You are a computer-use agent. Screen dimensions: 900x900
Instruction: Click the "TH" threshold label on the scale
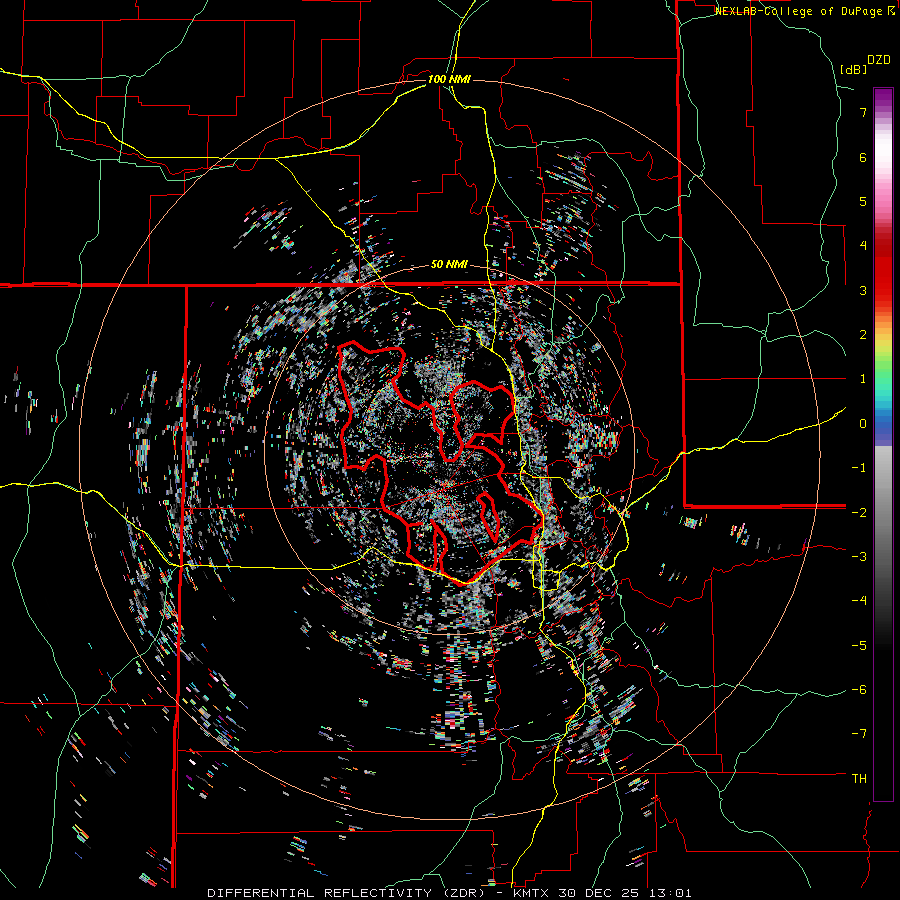[859, 779]
